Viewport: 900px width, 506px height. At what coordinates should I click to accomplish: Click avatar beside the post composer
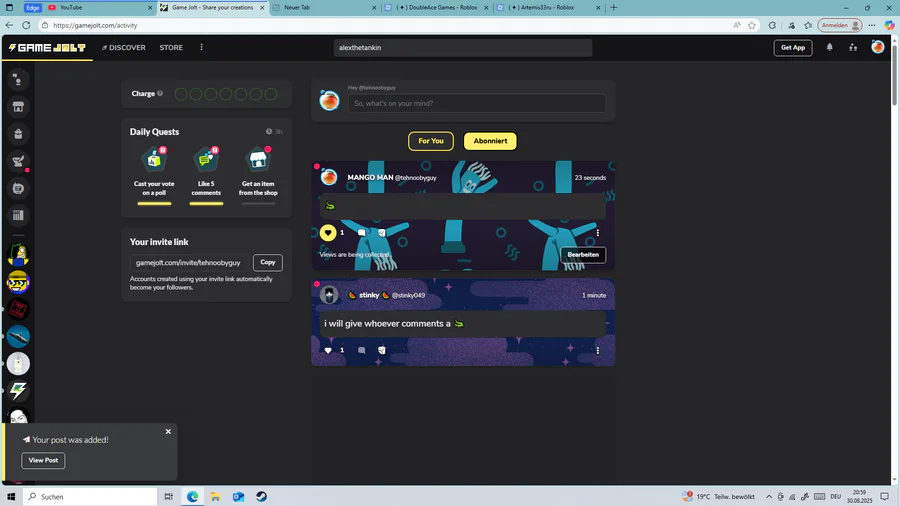(x=329, y=101)
